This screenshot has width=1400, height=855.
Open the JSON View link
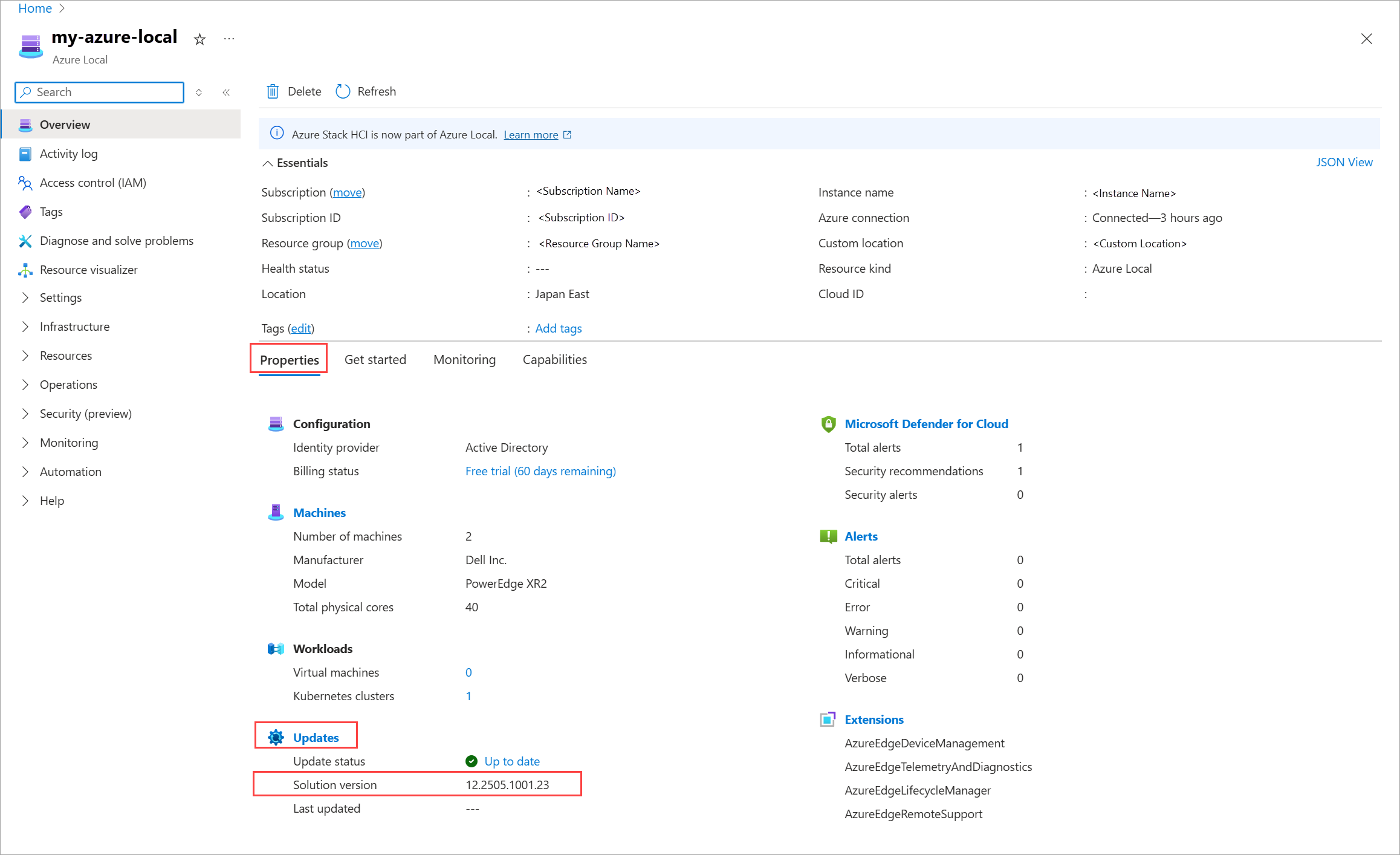[1344, 162]
